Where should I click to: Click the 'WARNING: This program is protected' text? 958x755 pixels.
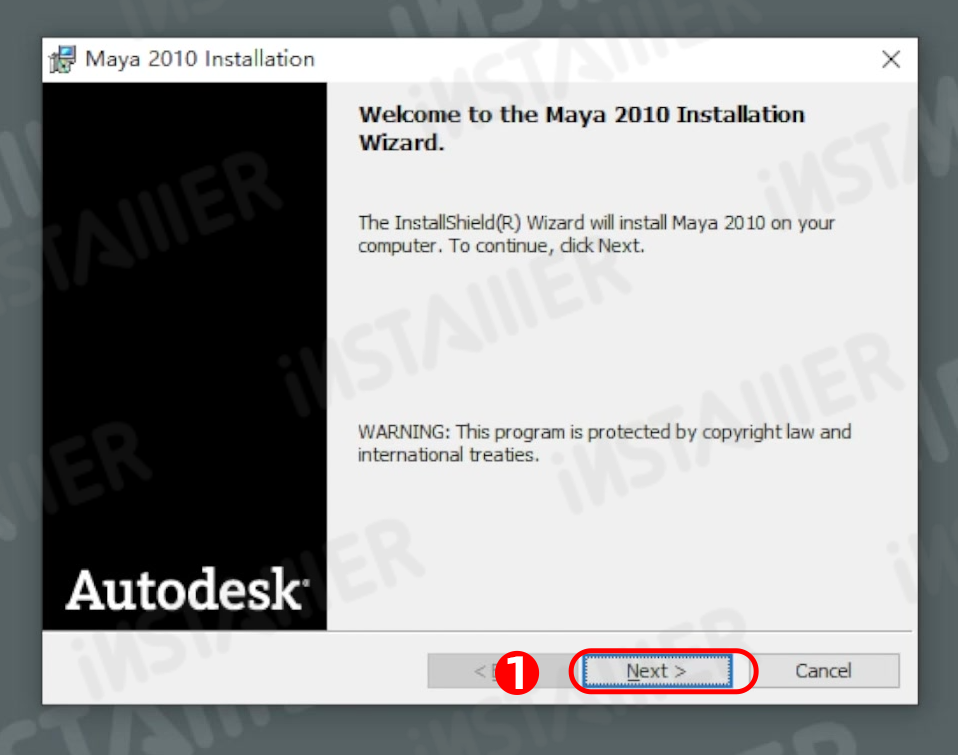tap(604, 443)
